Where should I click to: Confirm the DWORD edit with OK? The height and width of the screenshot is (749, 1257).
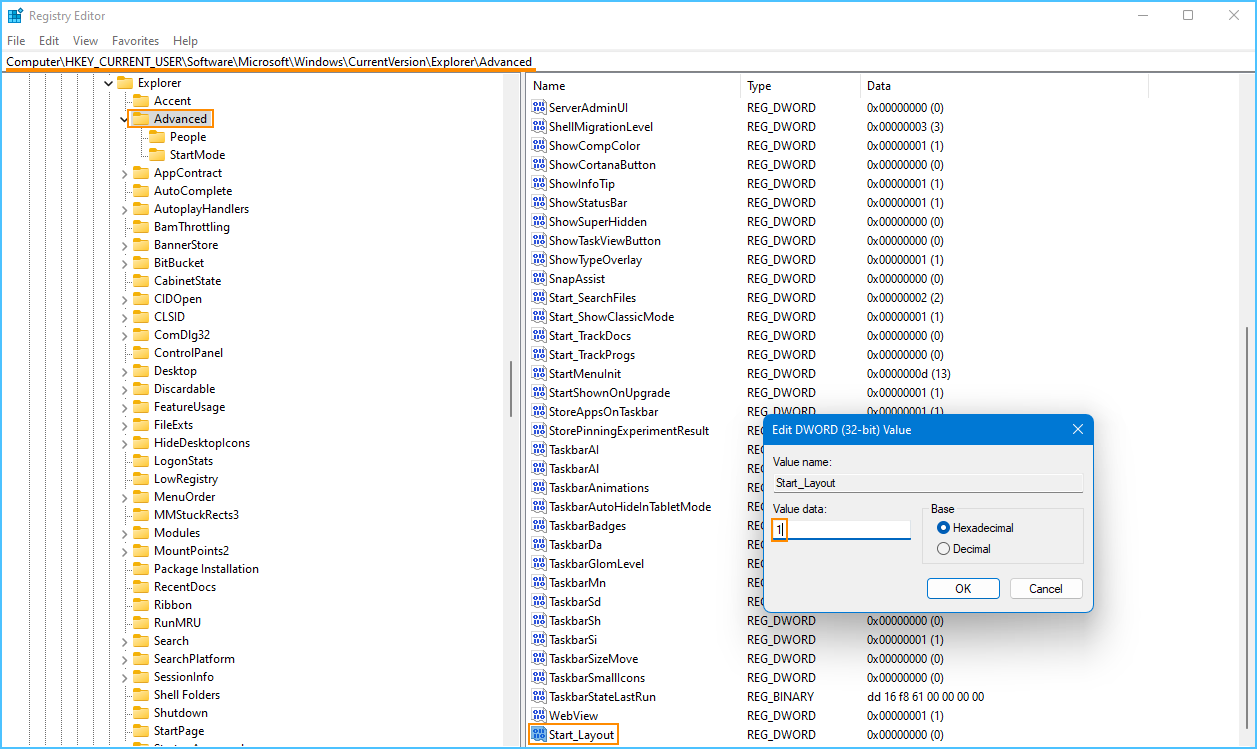tap(963, 589)
